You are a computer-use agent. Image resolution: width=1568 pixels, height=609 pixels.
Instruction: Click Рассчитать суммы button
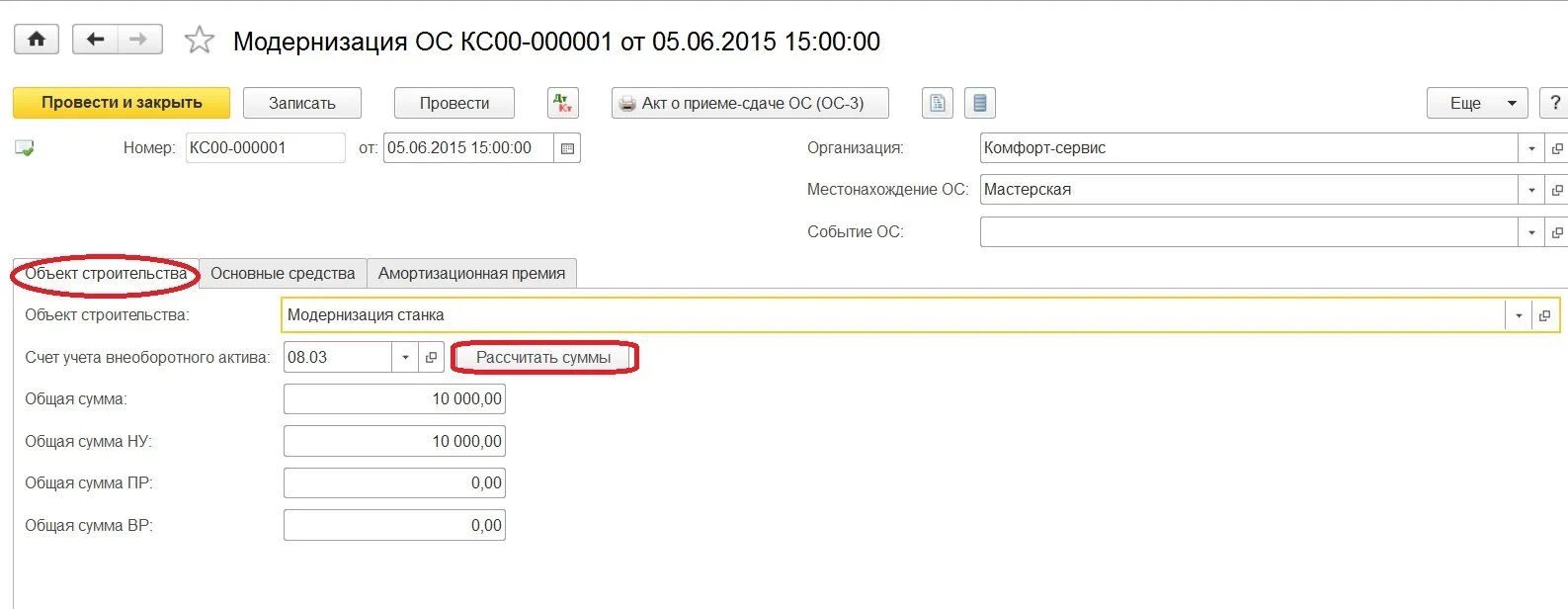point(543,358)
